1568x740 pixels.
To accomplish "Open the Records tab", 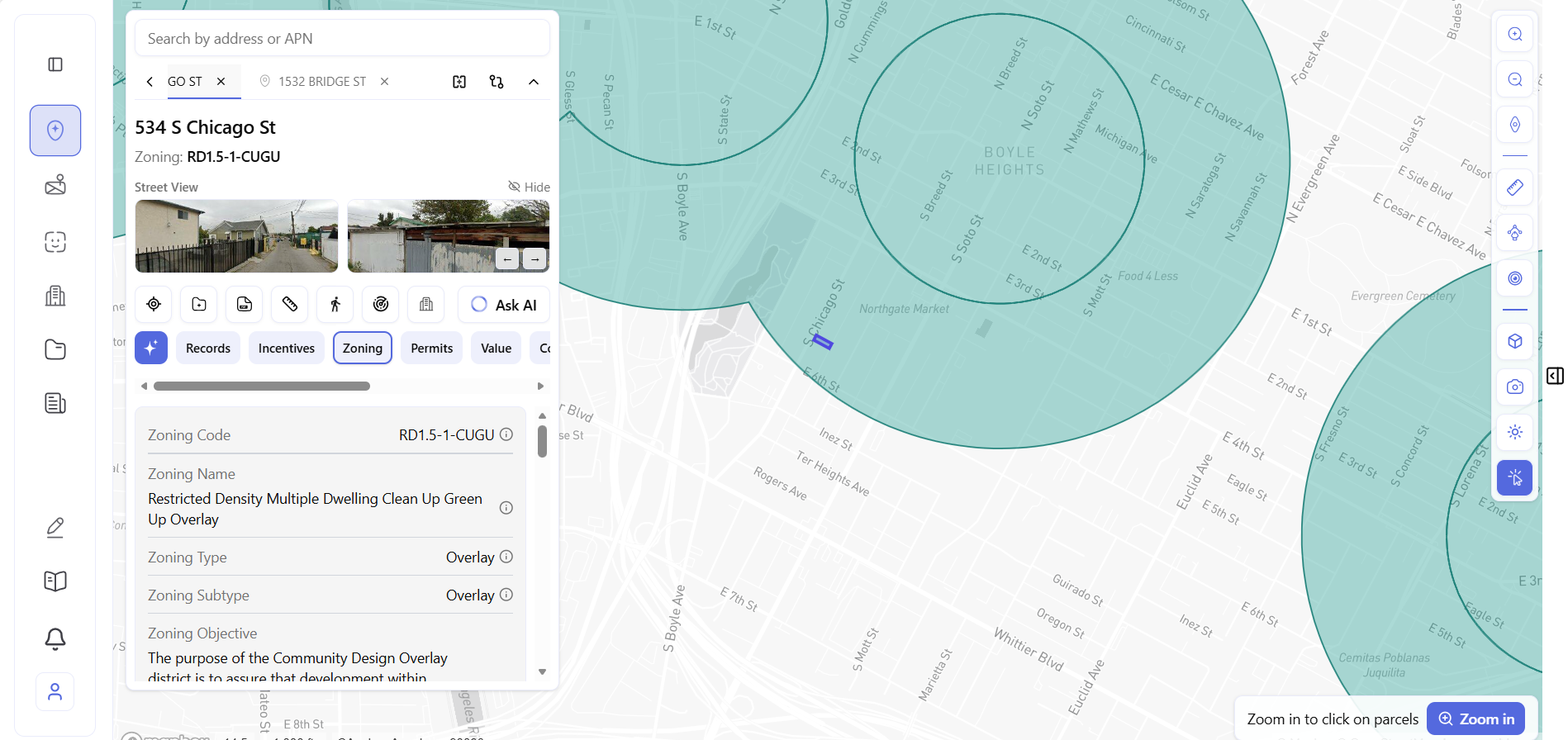I will (208, 348).
